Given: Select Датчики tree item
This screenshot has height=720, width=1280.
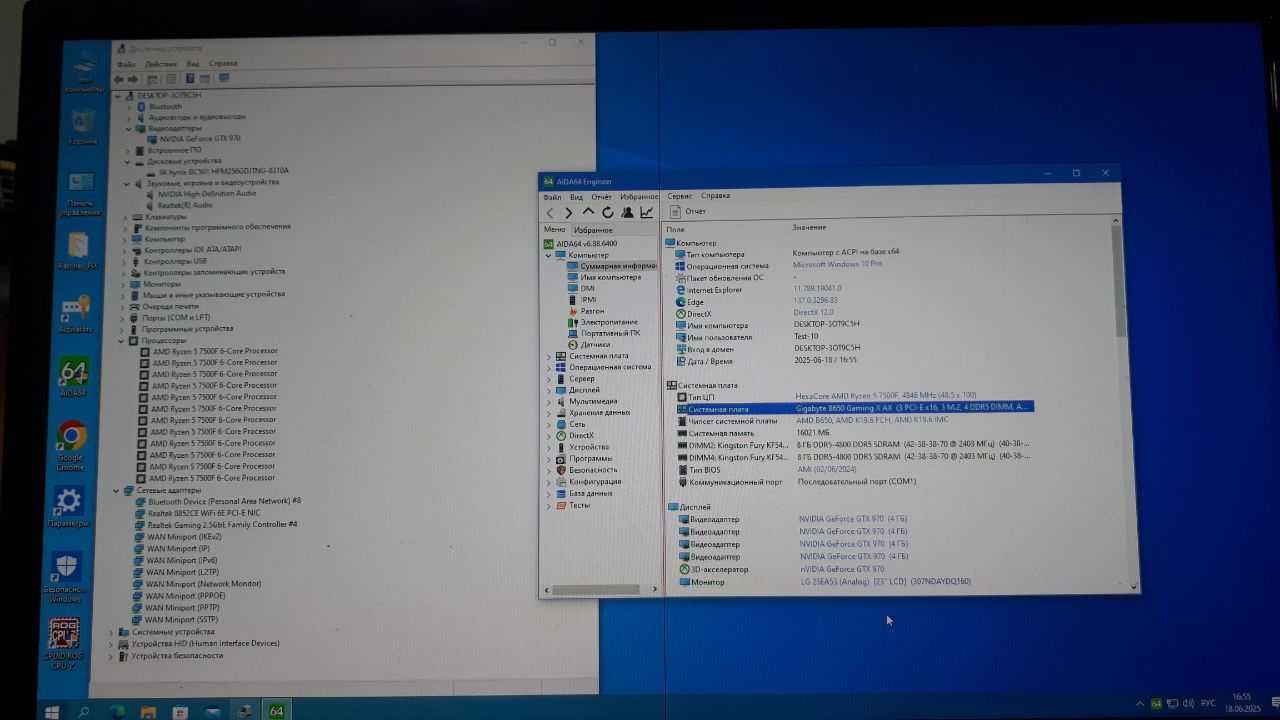Looking at the screenshot, I should coord(588,344).
